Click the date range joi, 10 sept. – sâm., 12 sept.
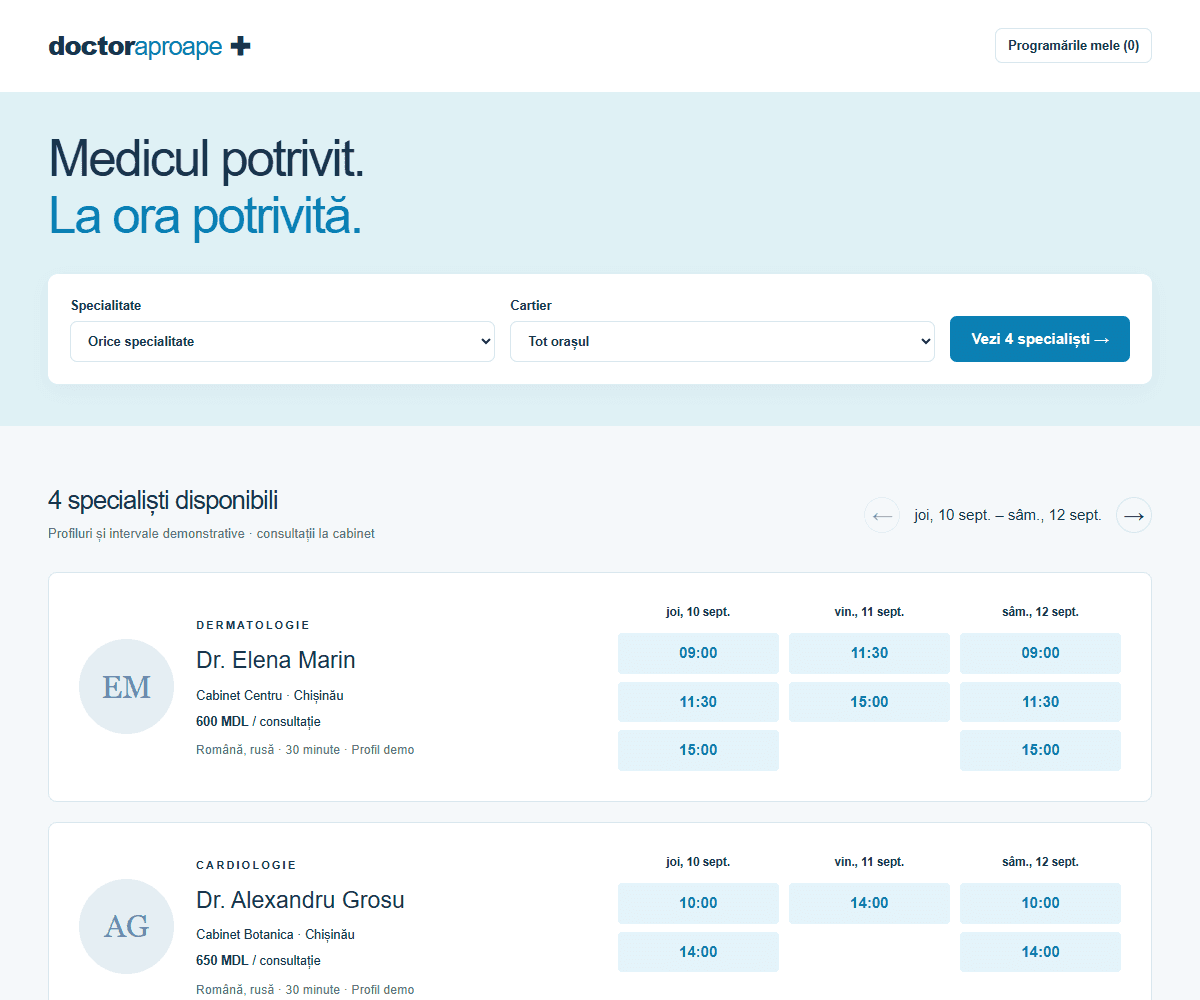This screenshot has height=1000, width=1200. click(1008, 515)
